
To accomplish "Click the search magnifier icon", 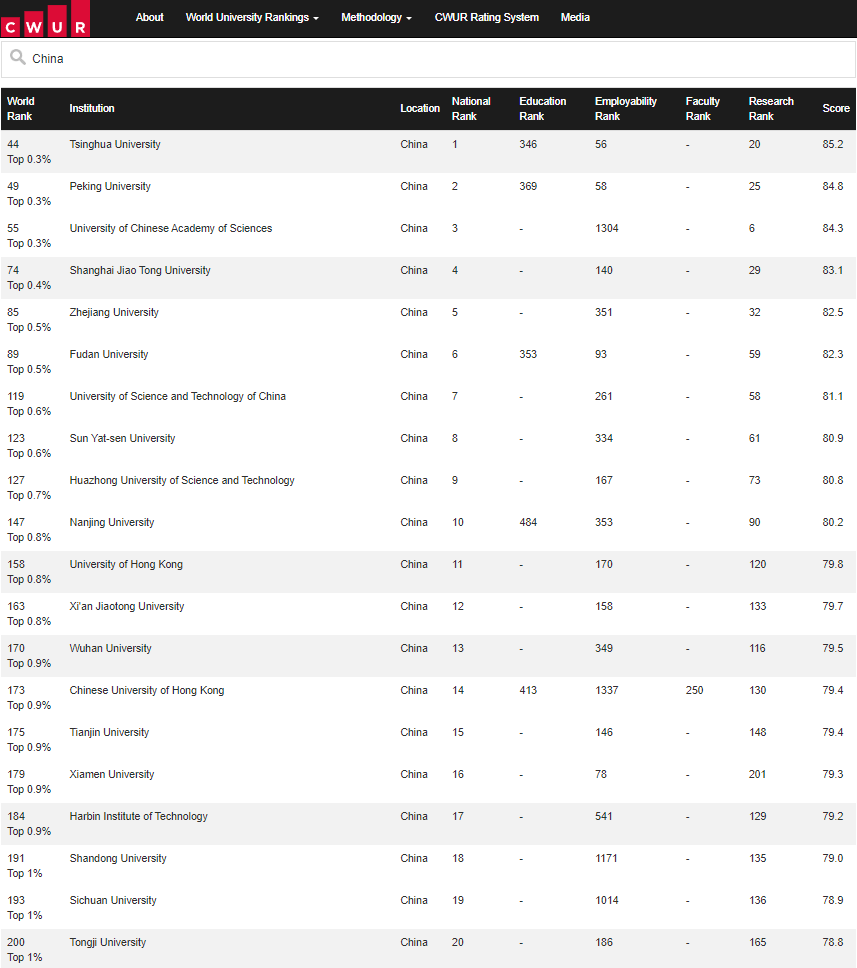I will coord(18,57).
